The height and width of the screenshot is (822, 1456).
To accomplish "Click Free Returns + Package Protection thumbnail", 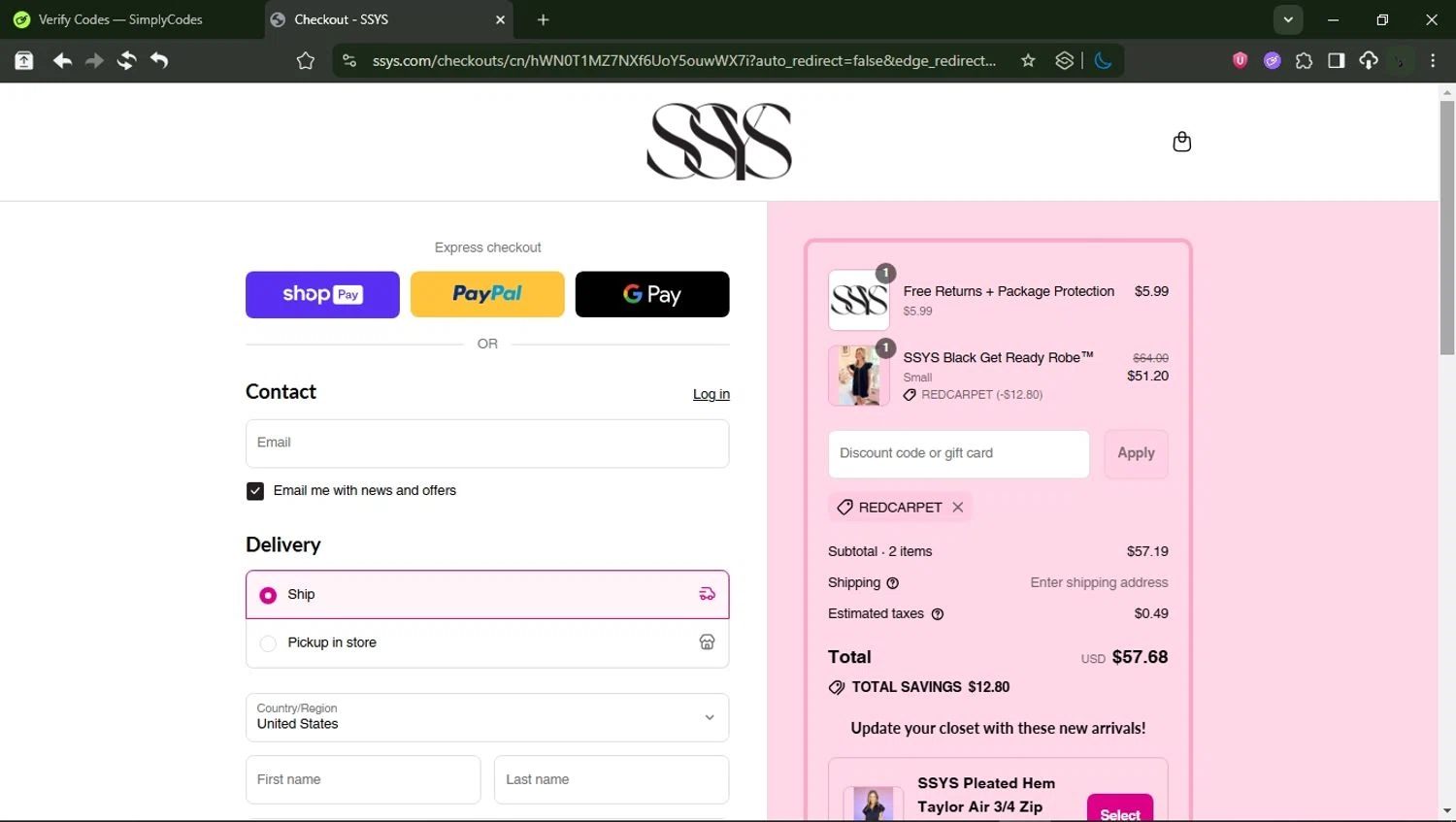I will click(859, 300).
